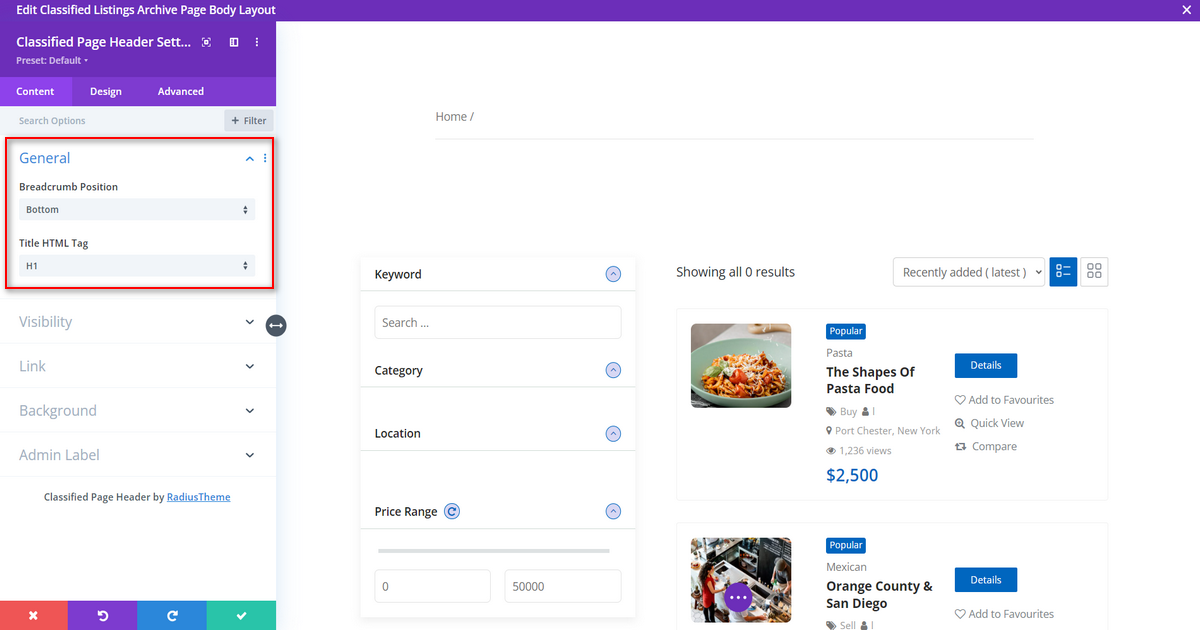Image resolution: width=1200 pixels, height=630 pixels.
Task: Click the price range slider track
Action: 494,551
